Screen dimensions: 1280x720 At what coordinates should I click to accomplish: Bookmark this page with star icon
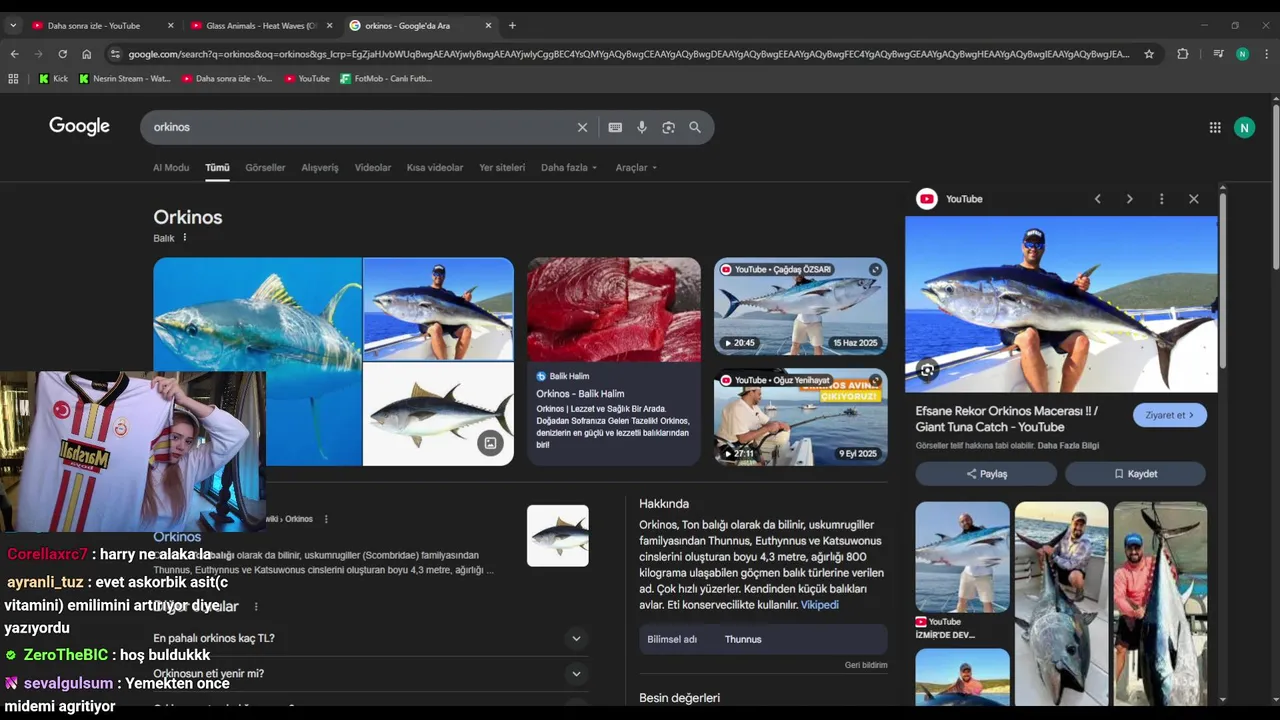point(1149,54)
